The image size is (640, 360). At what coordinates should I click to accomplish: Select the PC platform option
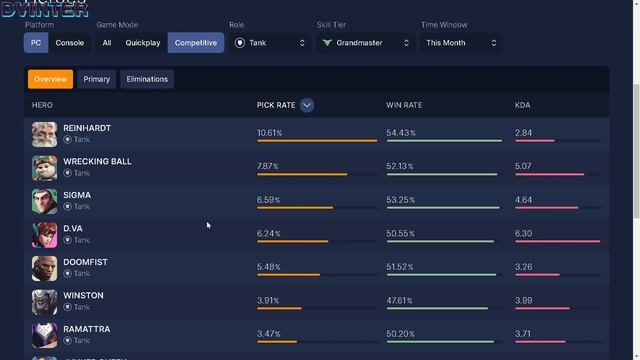tap(36, 42)
